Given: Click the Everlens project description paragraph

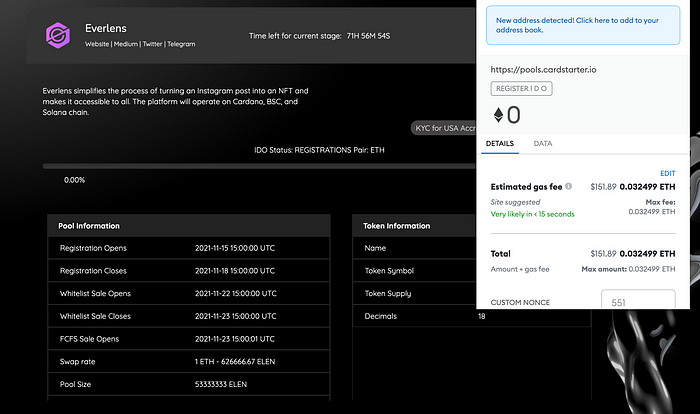Looking at the screenshot, I should pos(175,101).
